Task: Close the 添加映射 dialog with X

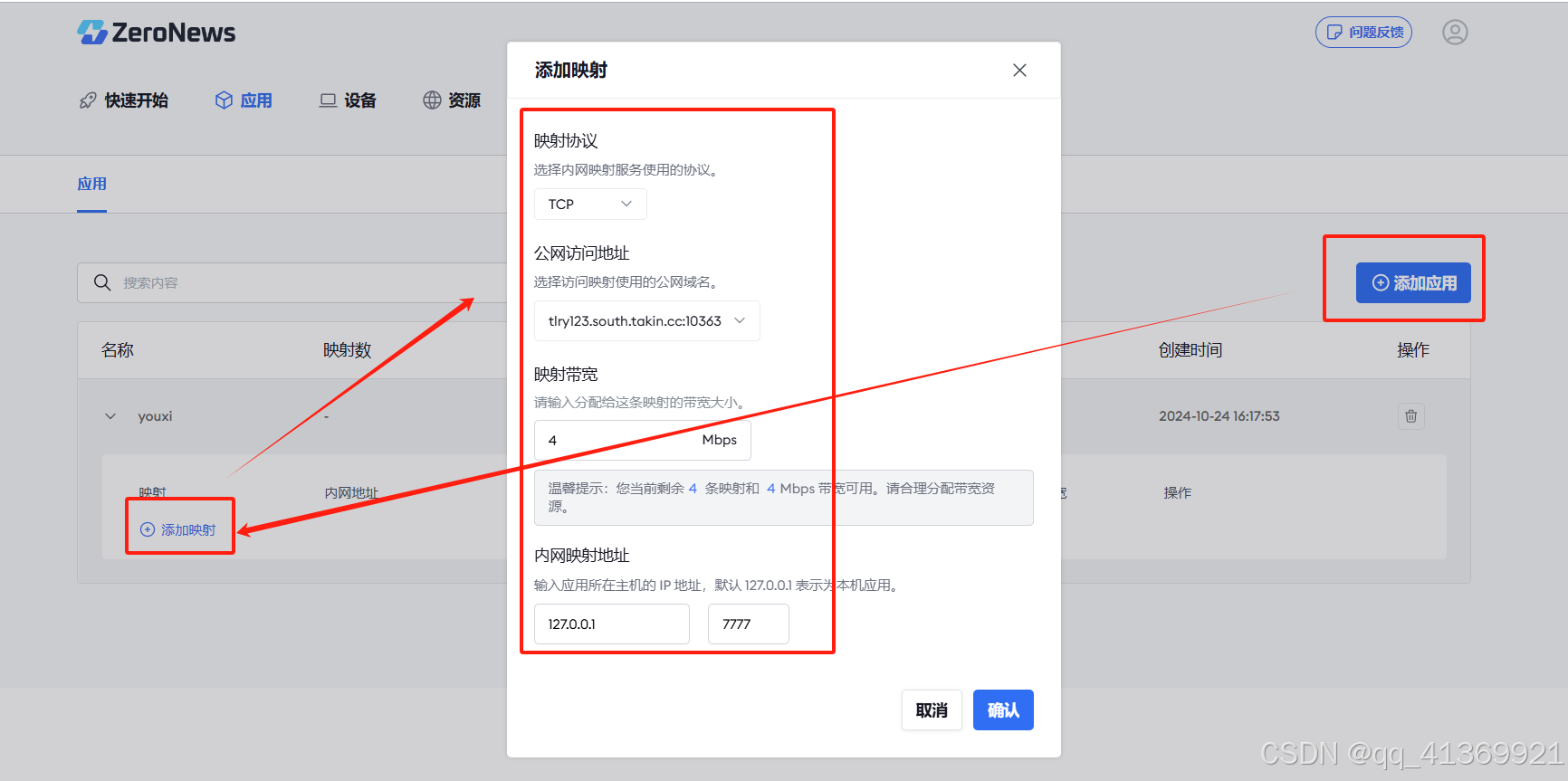Action: click(x=1019, y=70)
